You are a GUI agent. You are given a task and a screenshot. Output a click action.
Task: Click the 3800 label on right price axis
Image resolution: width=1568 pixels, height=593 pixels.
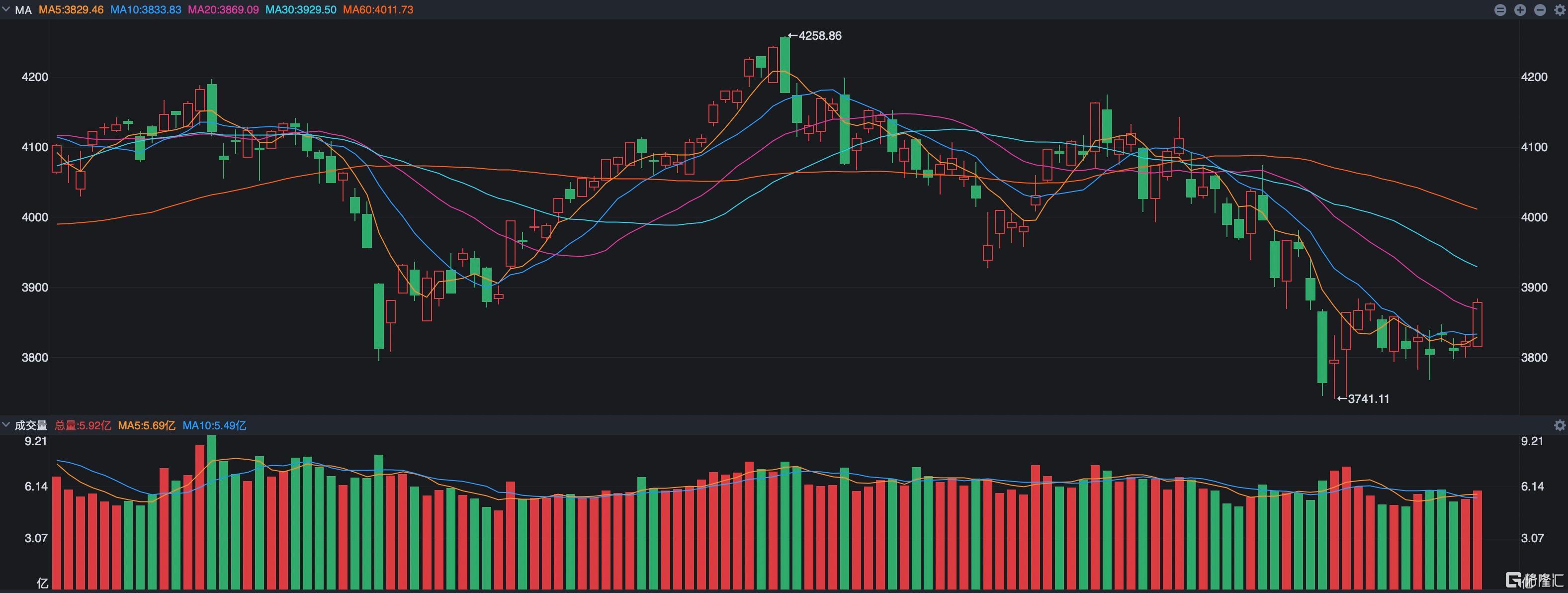[1534, 357]
